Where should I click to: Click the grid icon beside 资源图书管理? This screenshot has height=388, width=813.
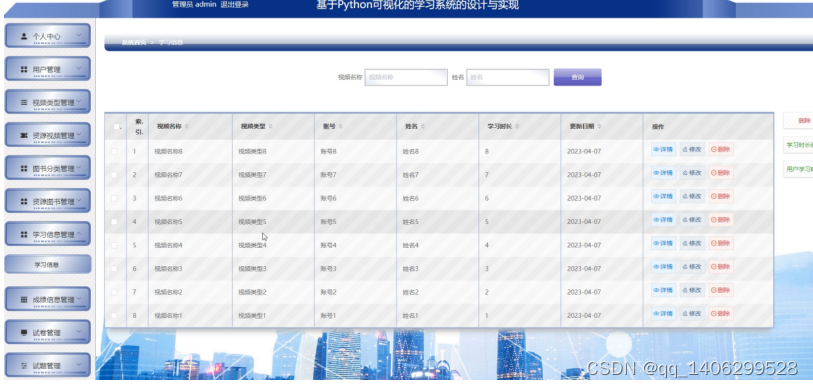tap(24, 201)
